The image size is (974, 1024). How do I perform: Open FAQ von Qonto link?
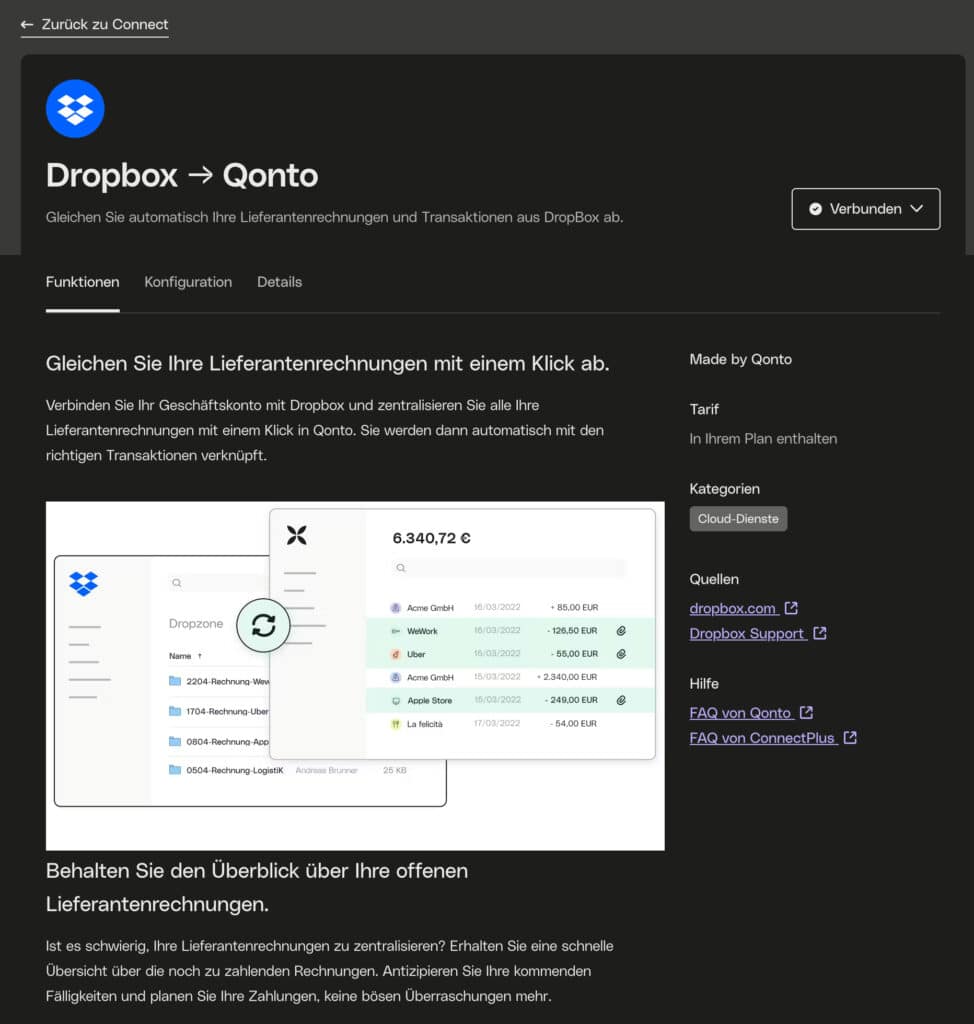point(741,713)
